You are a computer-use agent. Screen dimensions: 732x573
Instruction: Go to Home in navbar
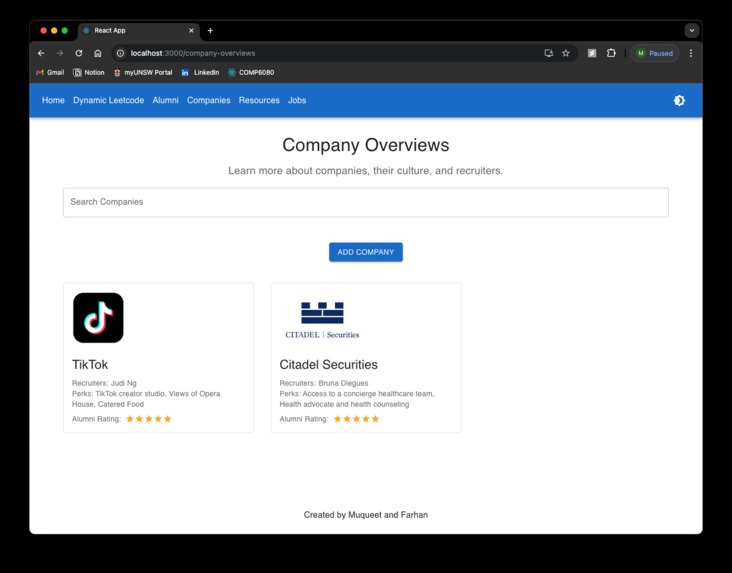[x=53, y=100]
